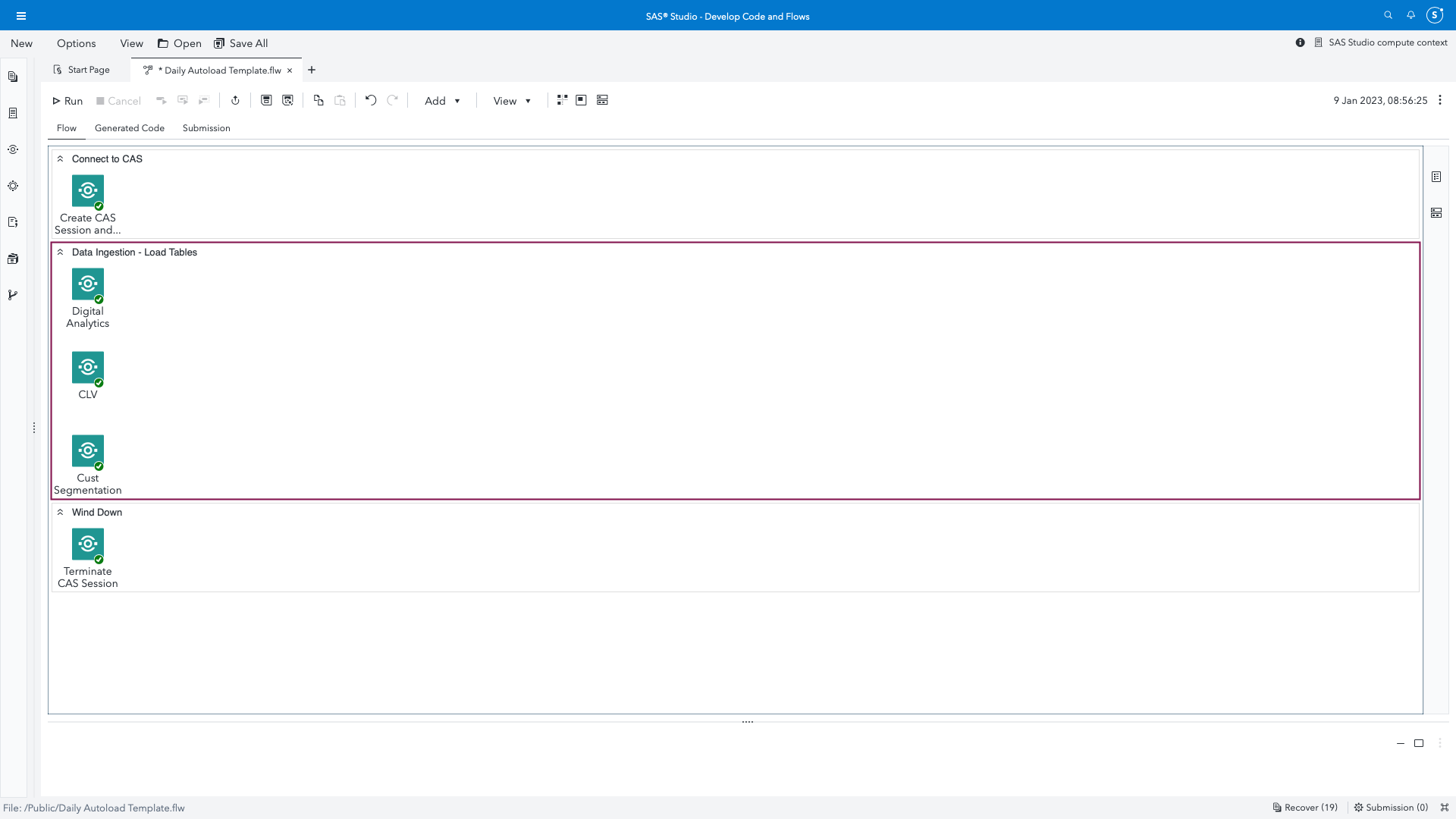
Task: Copy the selected flow step
Action: click(x=318, y=99)
